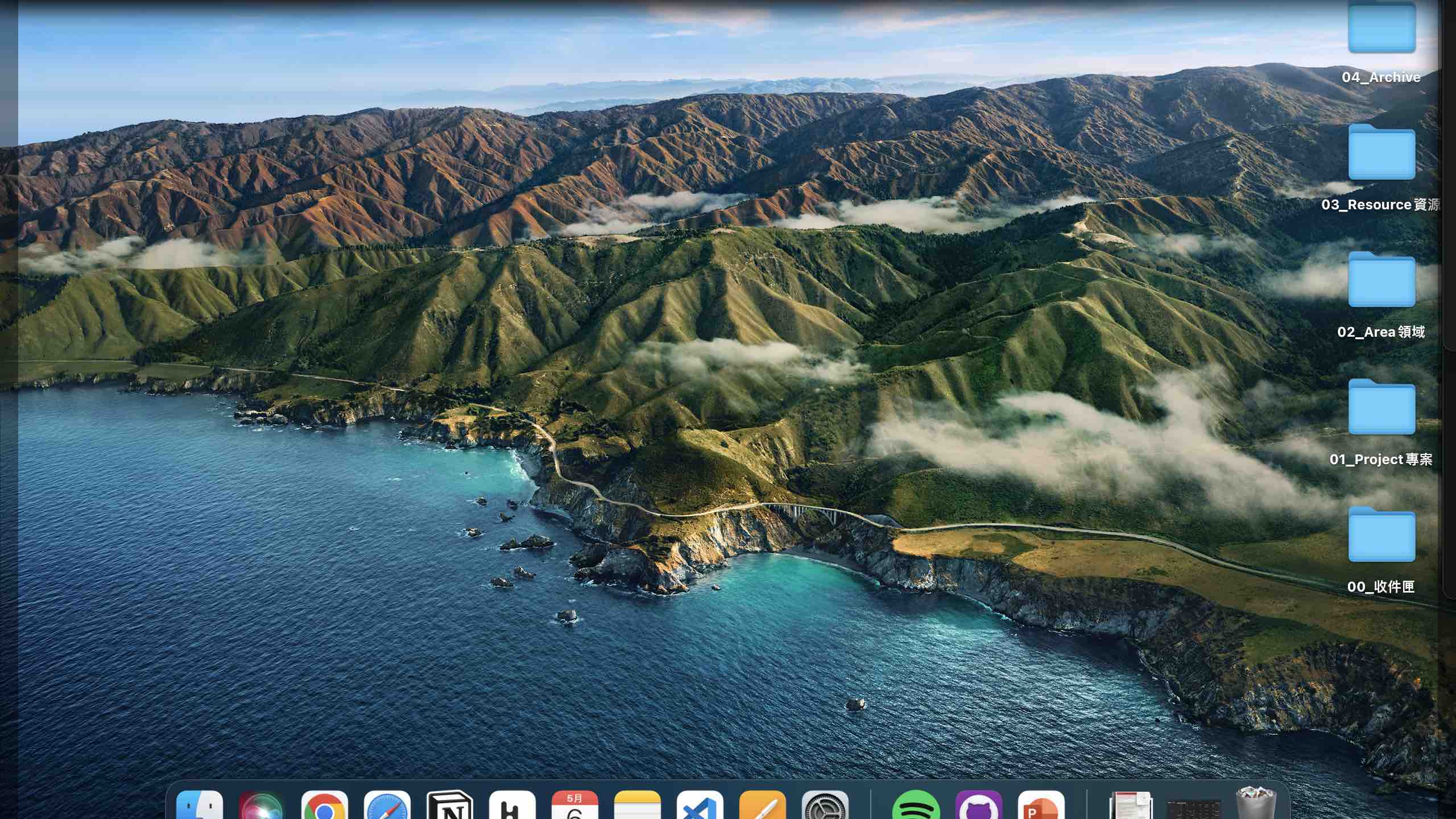The image size is (1456, 819).
Task: Launch Spotify from the Dock
Action: tap(916, 805)
